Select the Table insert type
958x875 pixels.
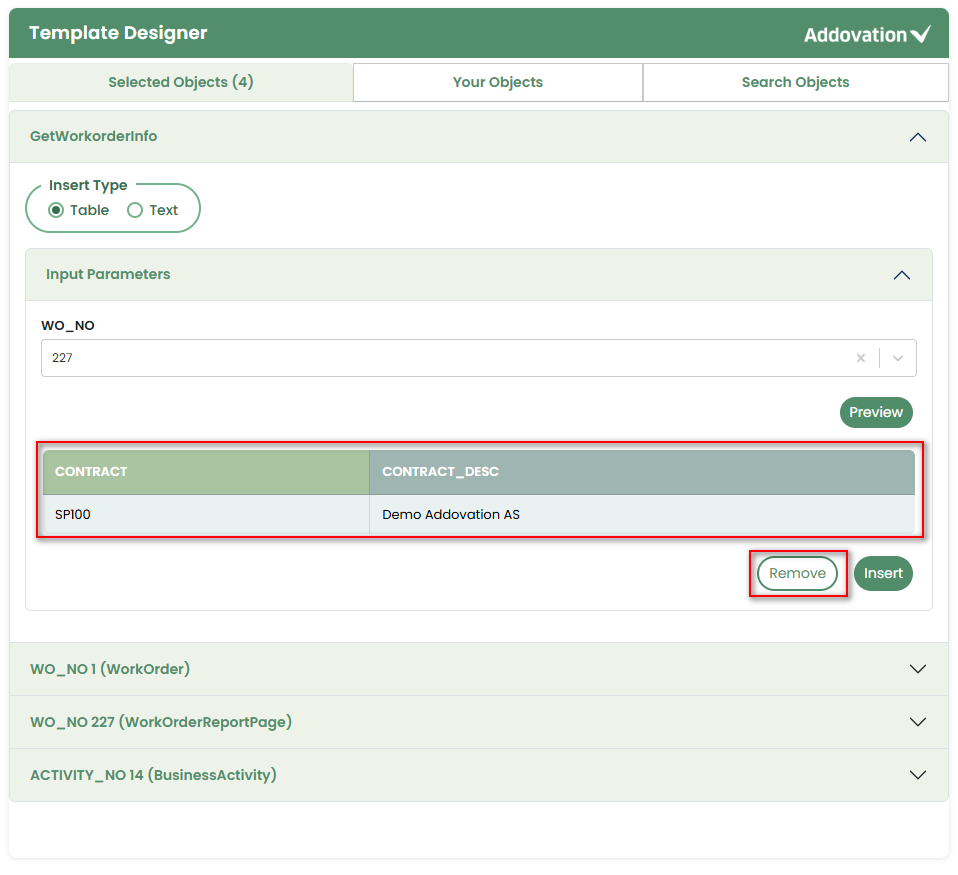(57, 210)
